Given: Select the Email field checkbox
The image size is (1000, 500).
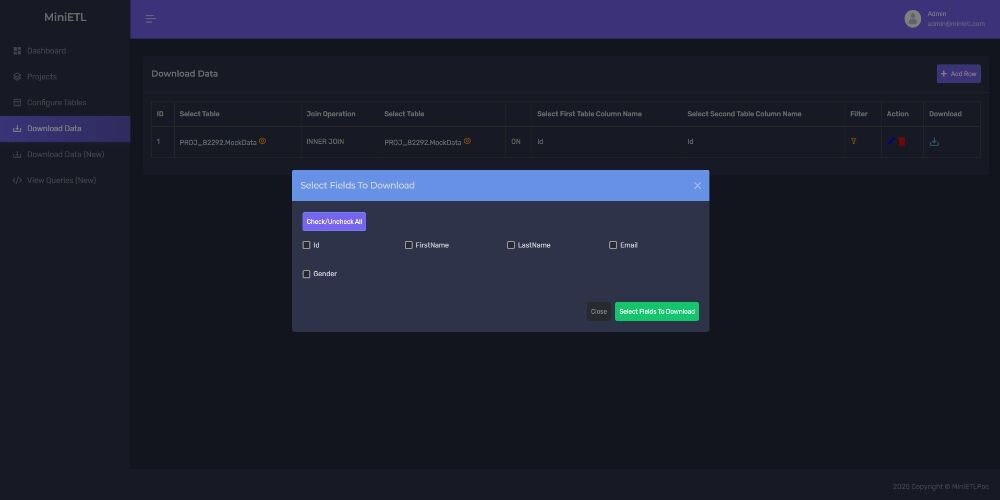Looking at the screenshot, I should coord(613,245).
